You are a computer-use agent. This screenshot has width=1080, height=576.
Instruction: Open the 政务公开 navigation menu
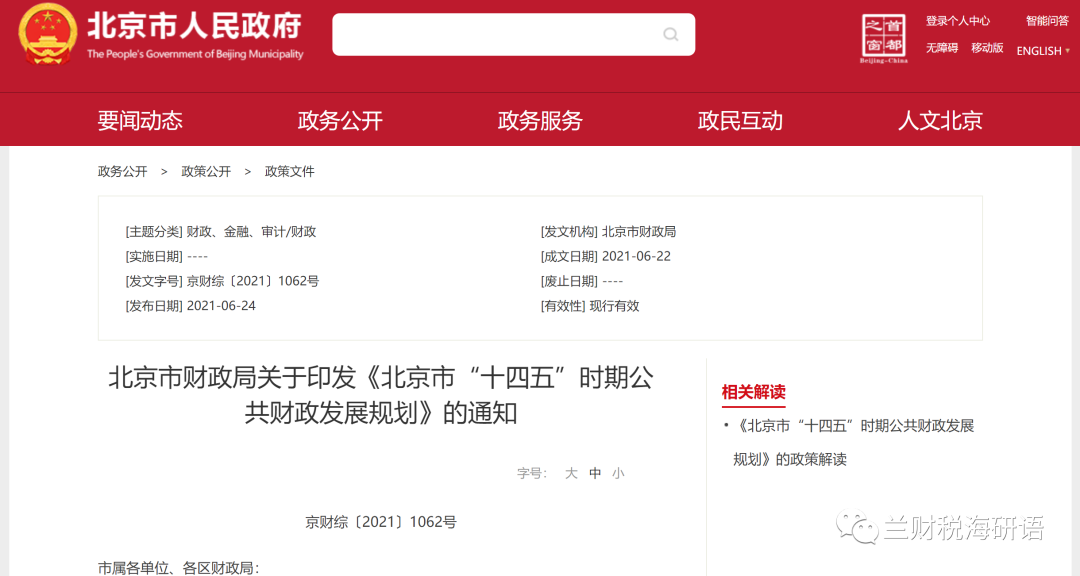click(340, 121)
